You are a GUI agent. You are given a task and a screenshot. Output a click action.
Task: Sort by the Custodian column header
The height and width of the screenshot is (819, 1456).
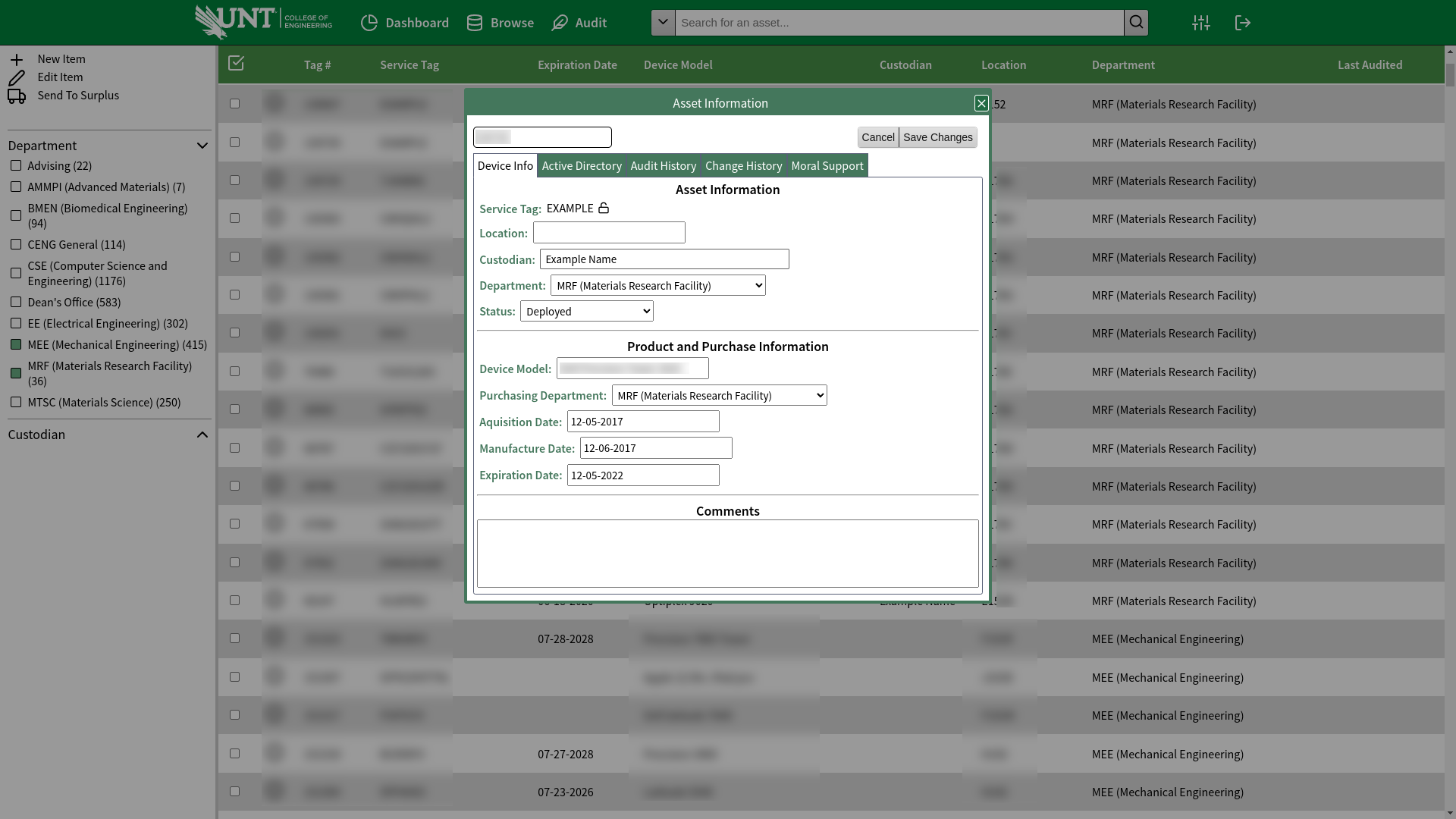coord(905,65)
